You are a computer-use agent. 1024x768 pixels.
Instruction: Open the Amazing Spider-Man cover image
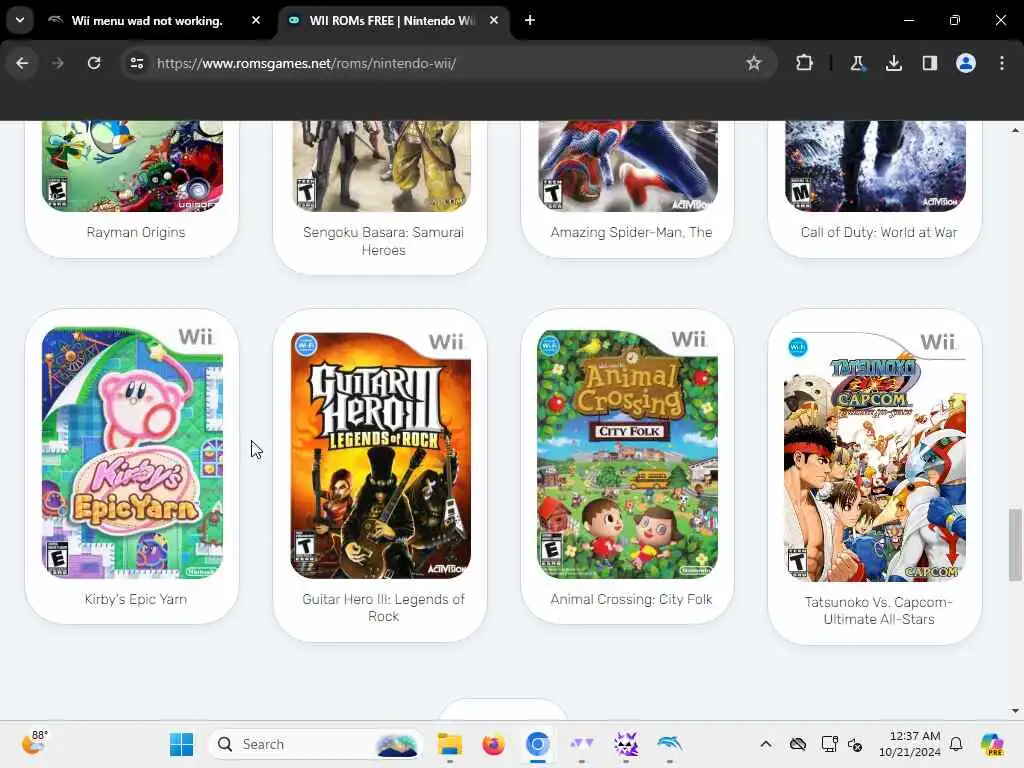[x=628, y=166]
